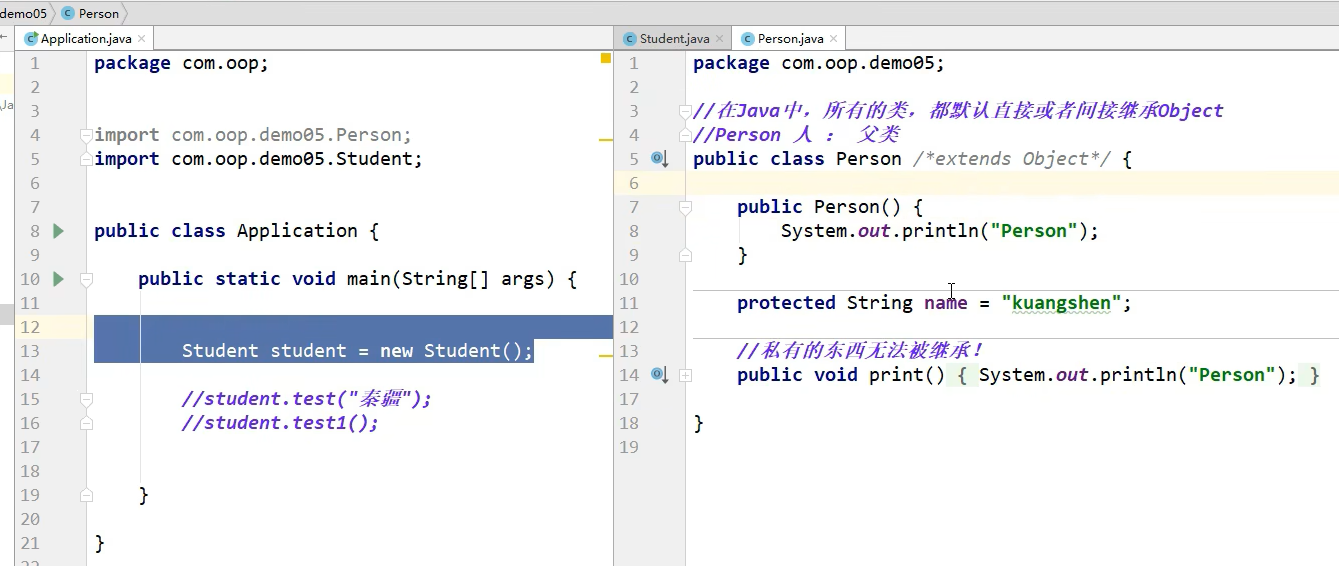This screenshot has width=1339, height=566.
Task: Click the /*extends Object*/ comment
Action: point(1012,159)
